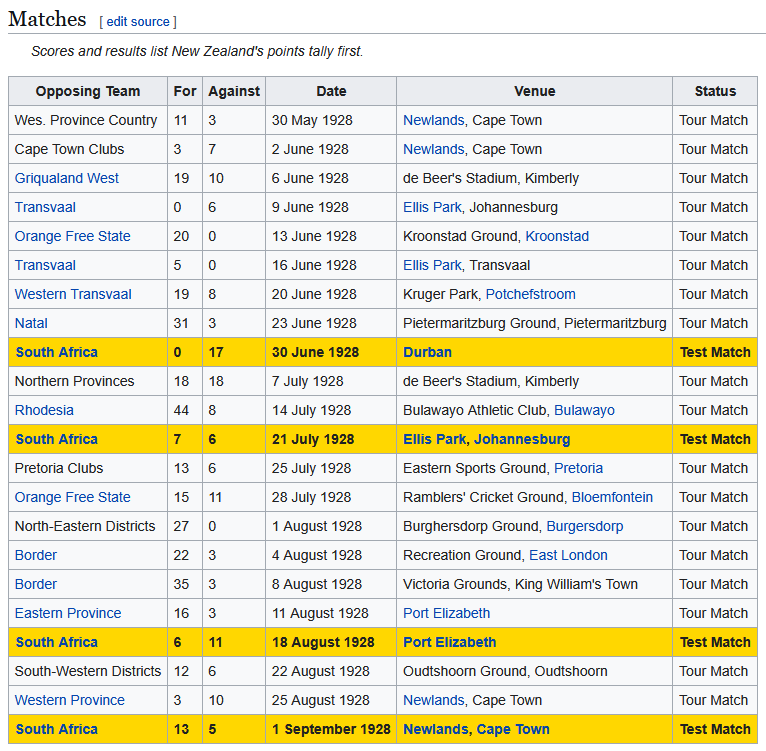Open Ellis Park link in 21 July row

tap(434, 439)
